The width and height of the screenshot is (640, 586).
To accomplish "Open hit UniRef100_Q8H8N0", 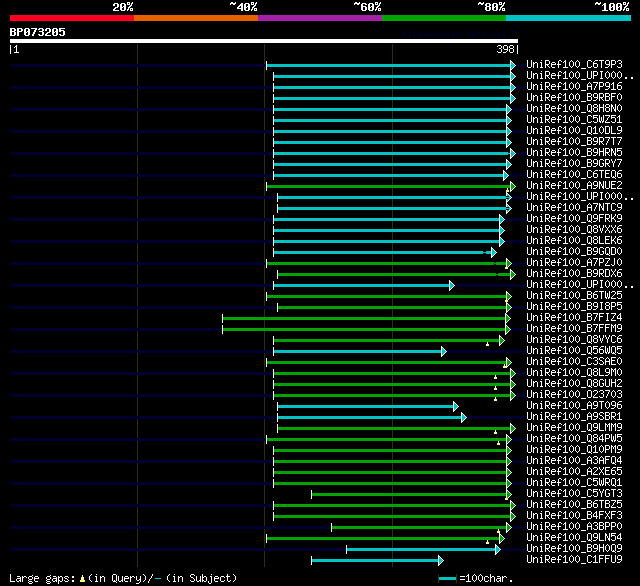I will 574,109.
